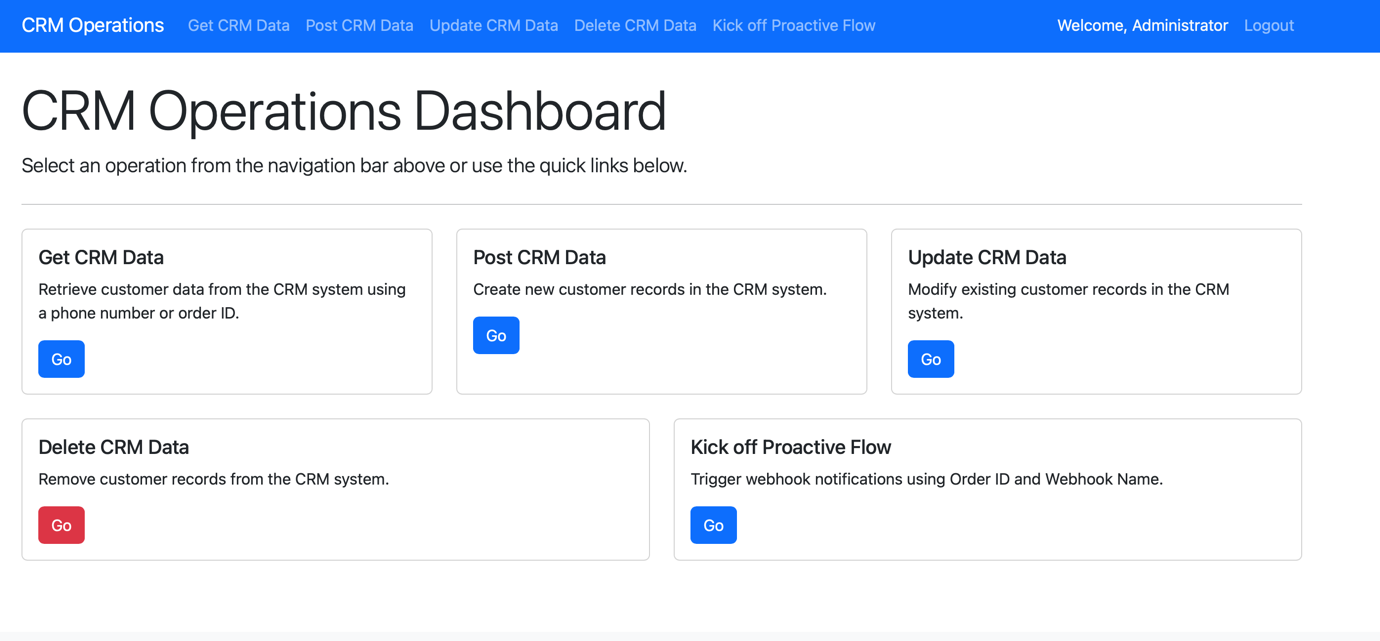Click the Get CRM Data card title
Viewport: 1380px width, 641px height.
point(101,257)
